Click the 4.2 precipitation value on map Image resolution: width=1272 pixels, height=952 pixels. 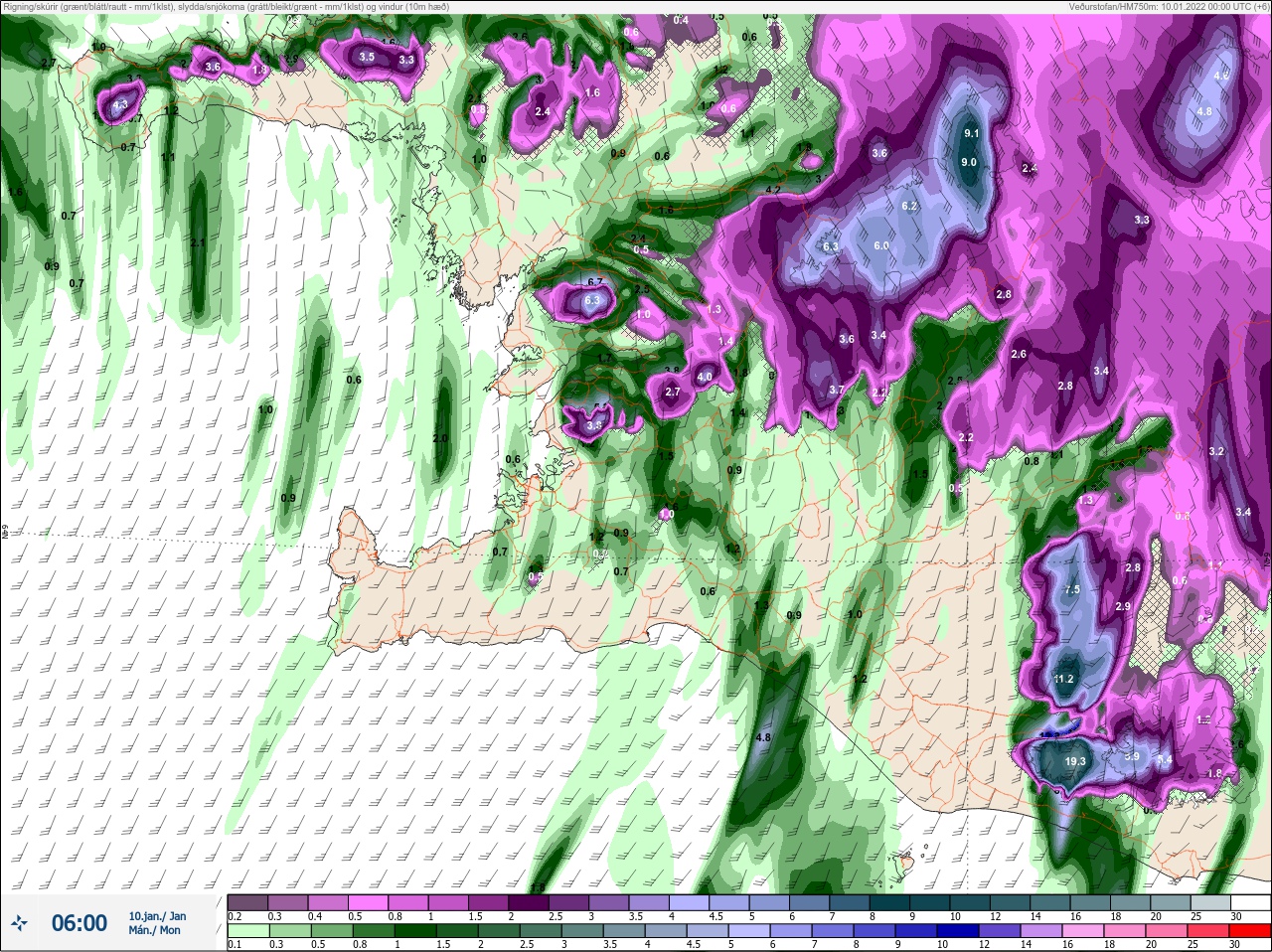(x=774, y=189)
